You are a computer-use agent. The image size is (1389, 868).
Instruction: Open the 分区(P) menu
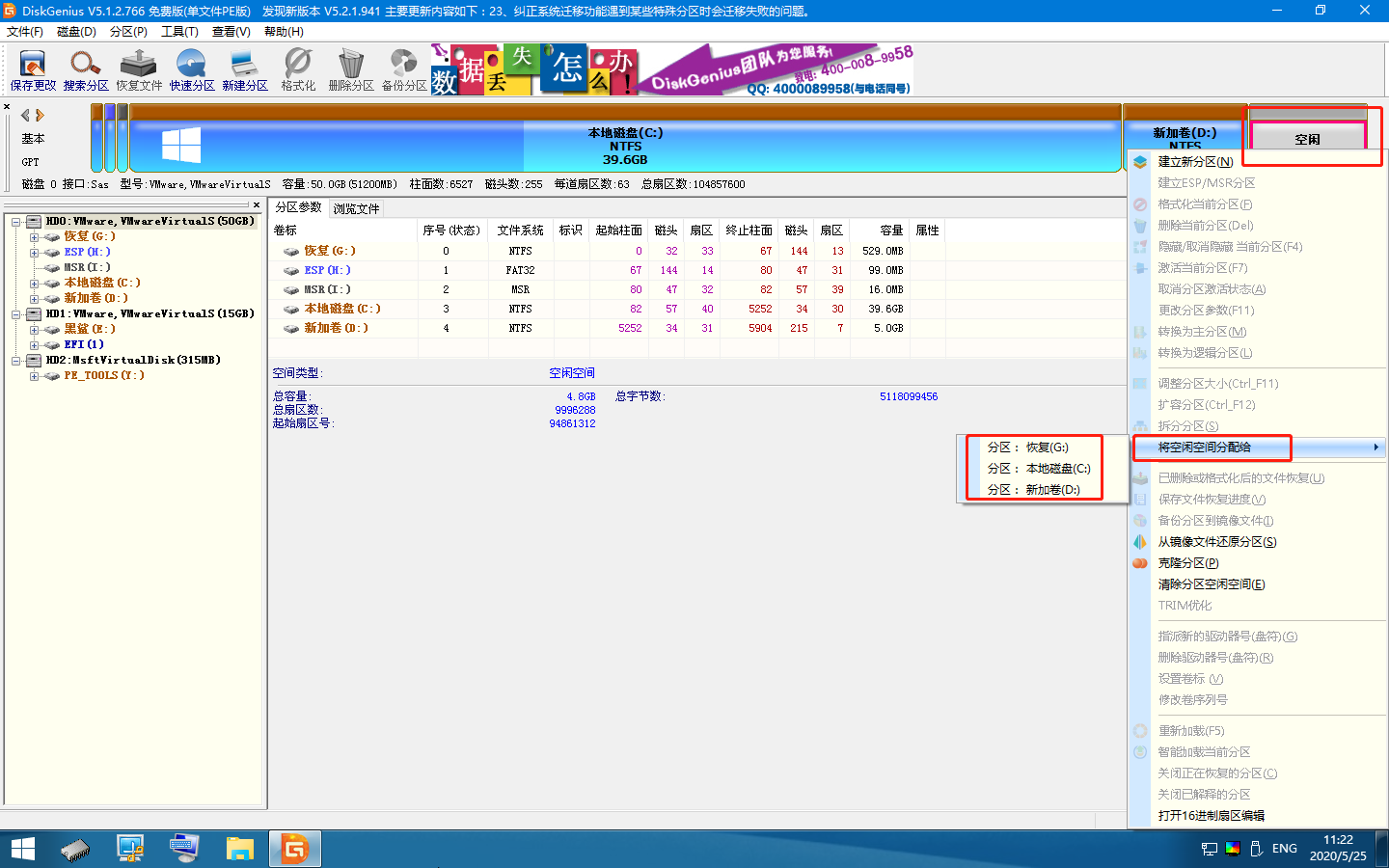pyautogui.click(x=128, y=32)
